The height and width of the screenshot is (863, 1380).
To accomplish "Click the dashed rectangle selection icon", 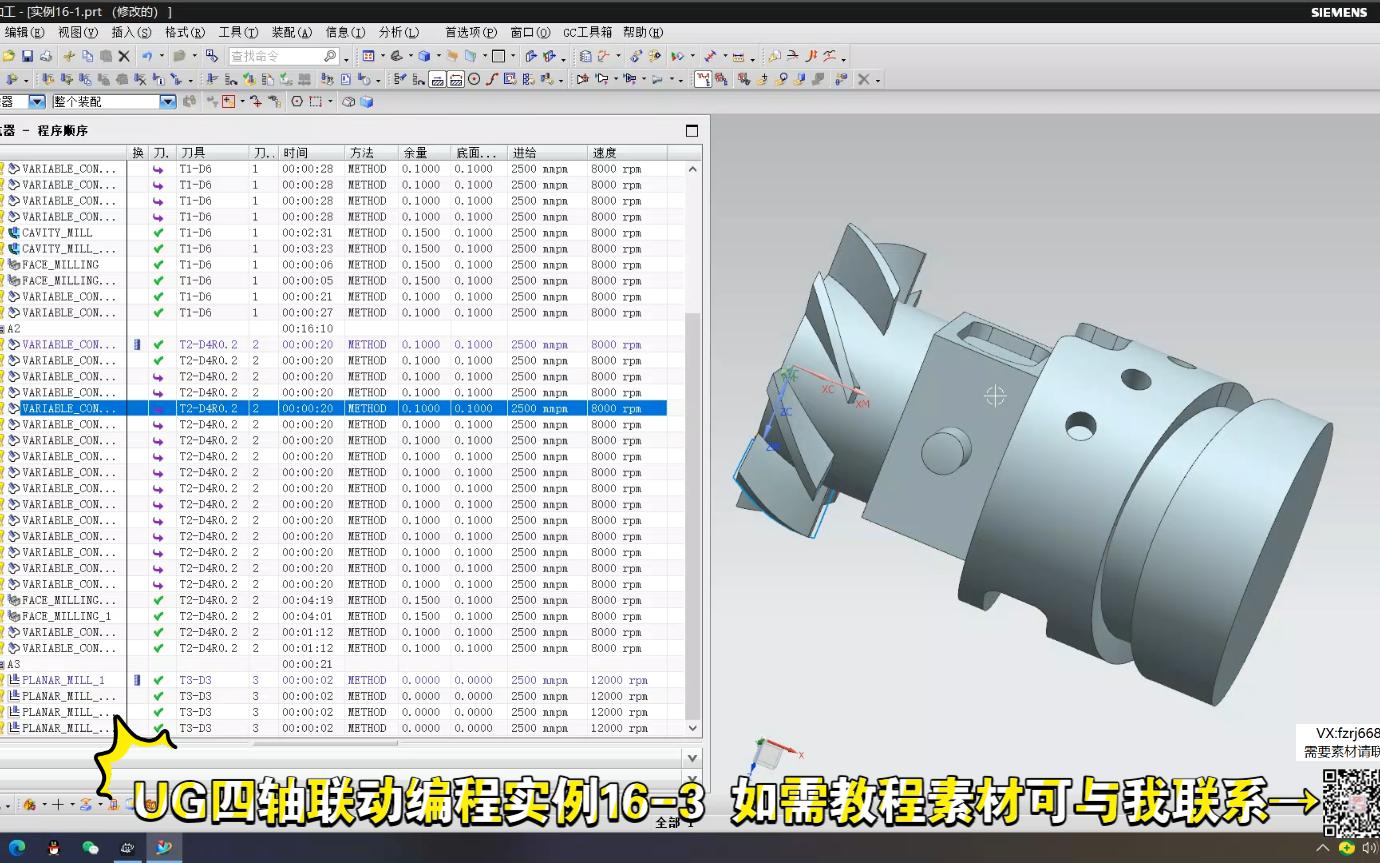I will coord(315,101).
